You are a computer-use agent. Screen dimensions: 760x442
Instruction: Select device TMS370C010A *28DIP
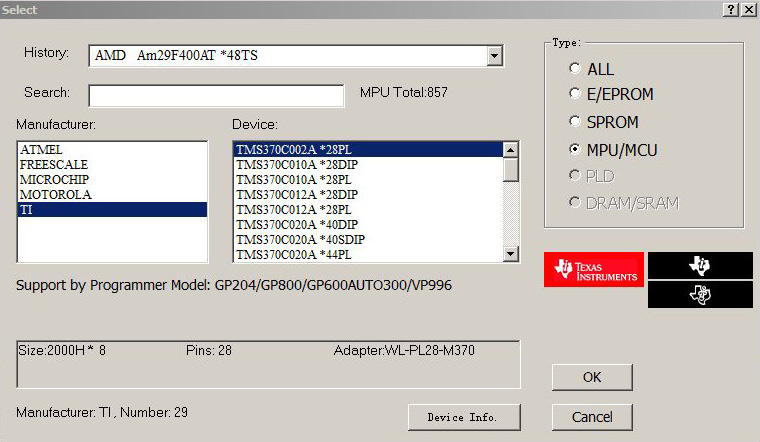368,165
